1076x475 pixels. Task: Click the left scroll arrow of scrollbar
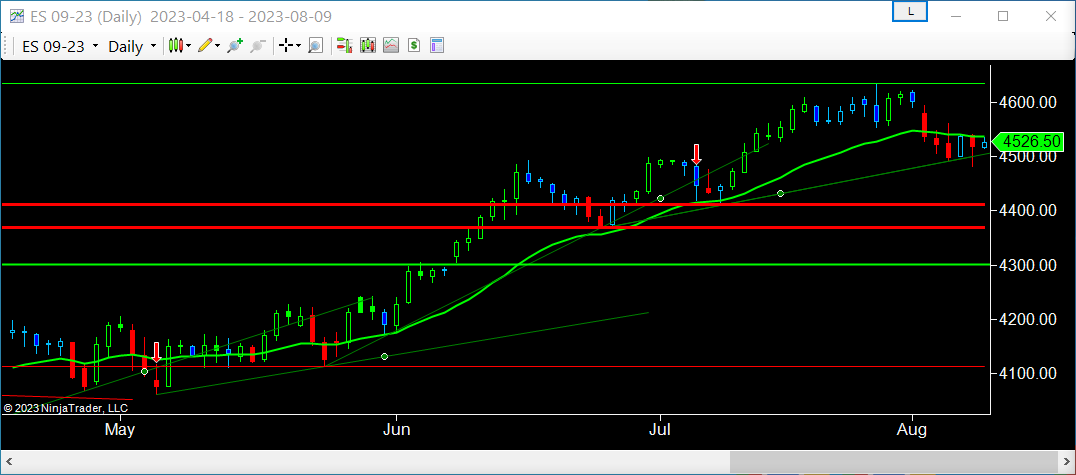point(11,463)
